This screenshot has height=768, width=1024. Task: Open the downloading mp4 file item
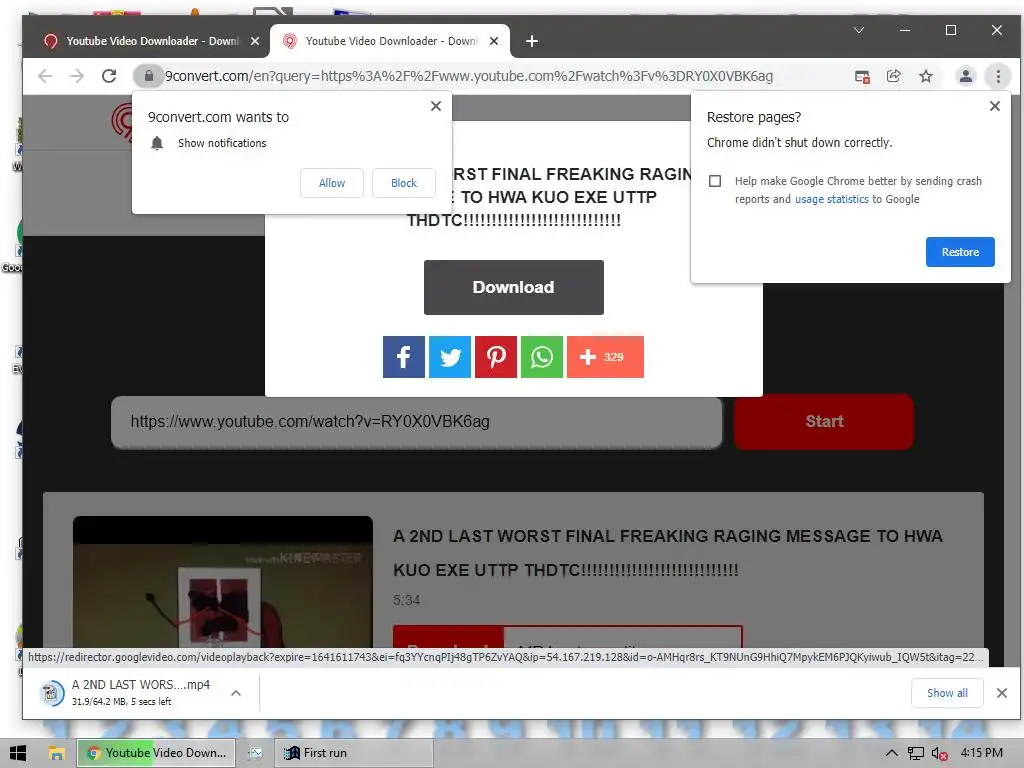[x=125, y=693]
